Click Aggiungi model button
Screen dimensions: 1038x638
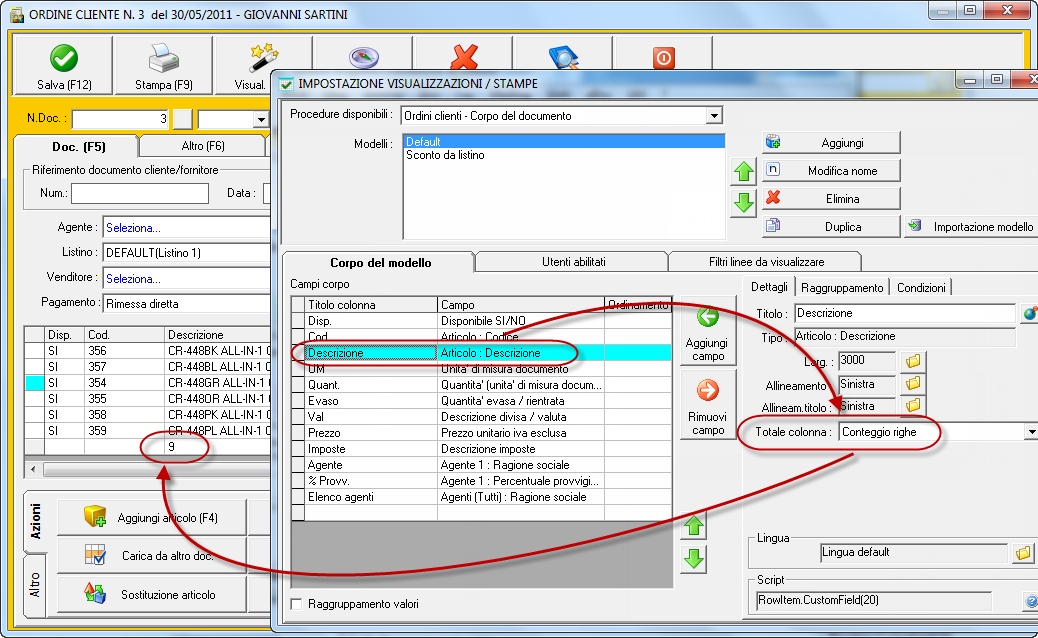point(831,143)
